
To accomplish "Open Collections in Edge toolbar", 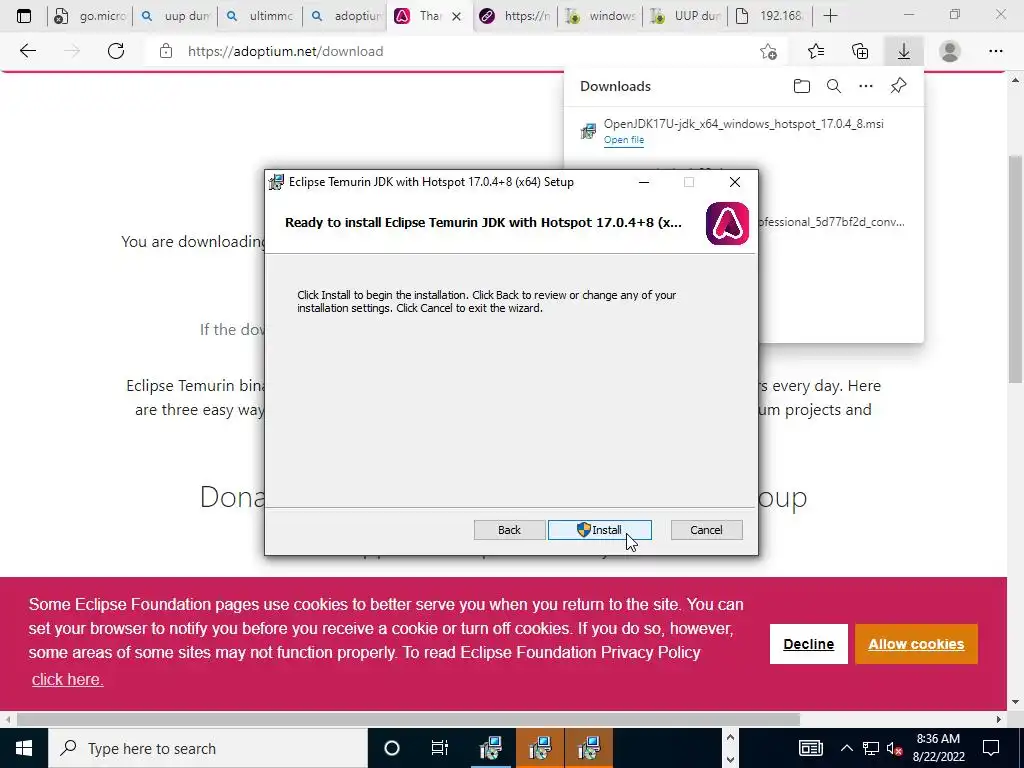I will click(x=860, y=51).
